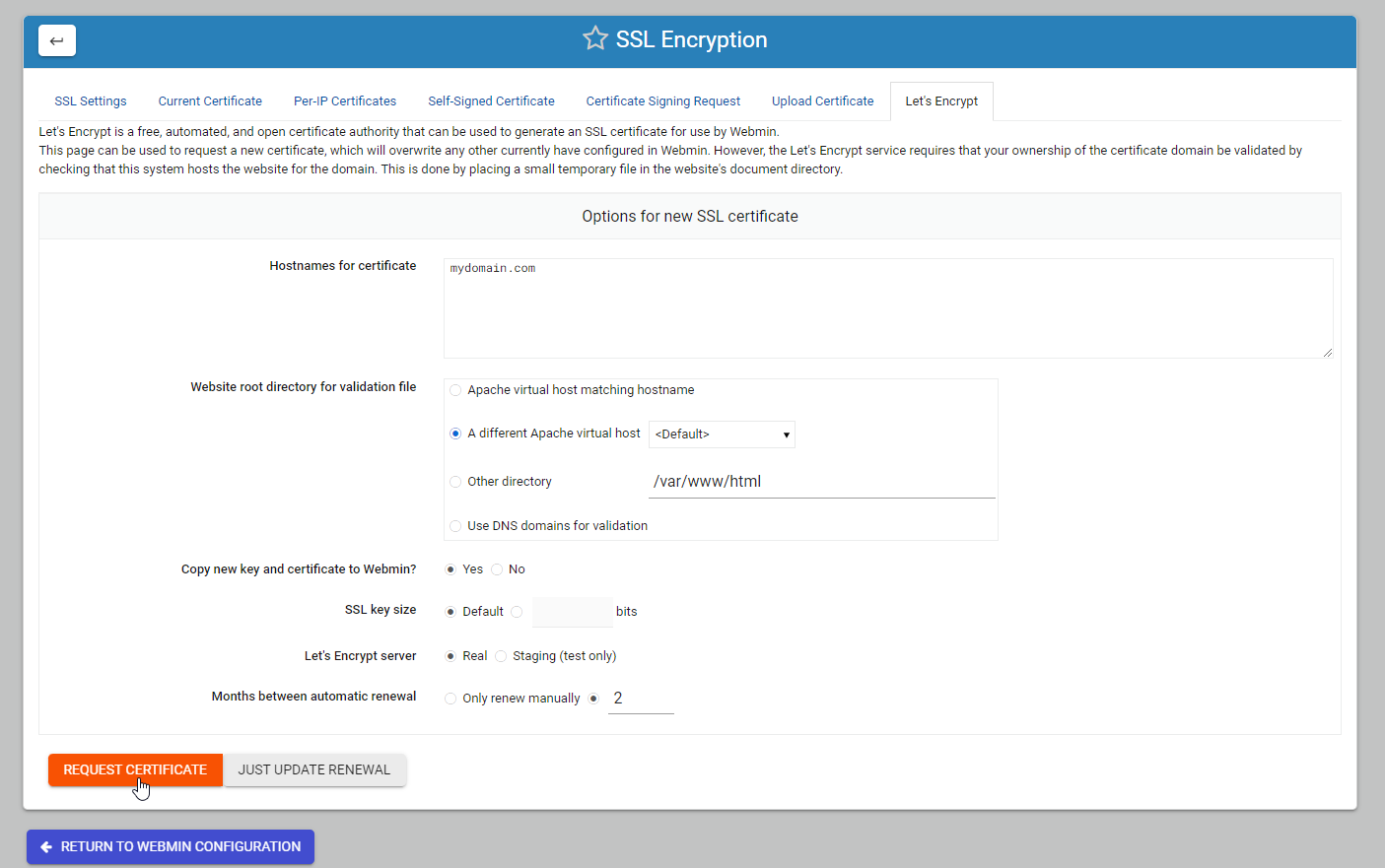This screenshot has width=1385, height=868.
Task: Click inside Hostnames for certificate textarea
Action: [x=888, y=308]
